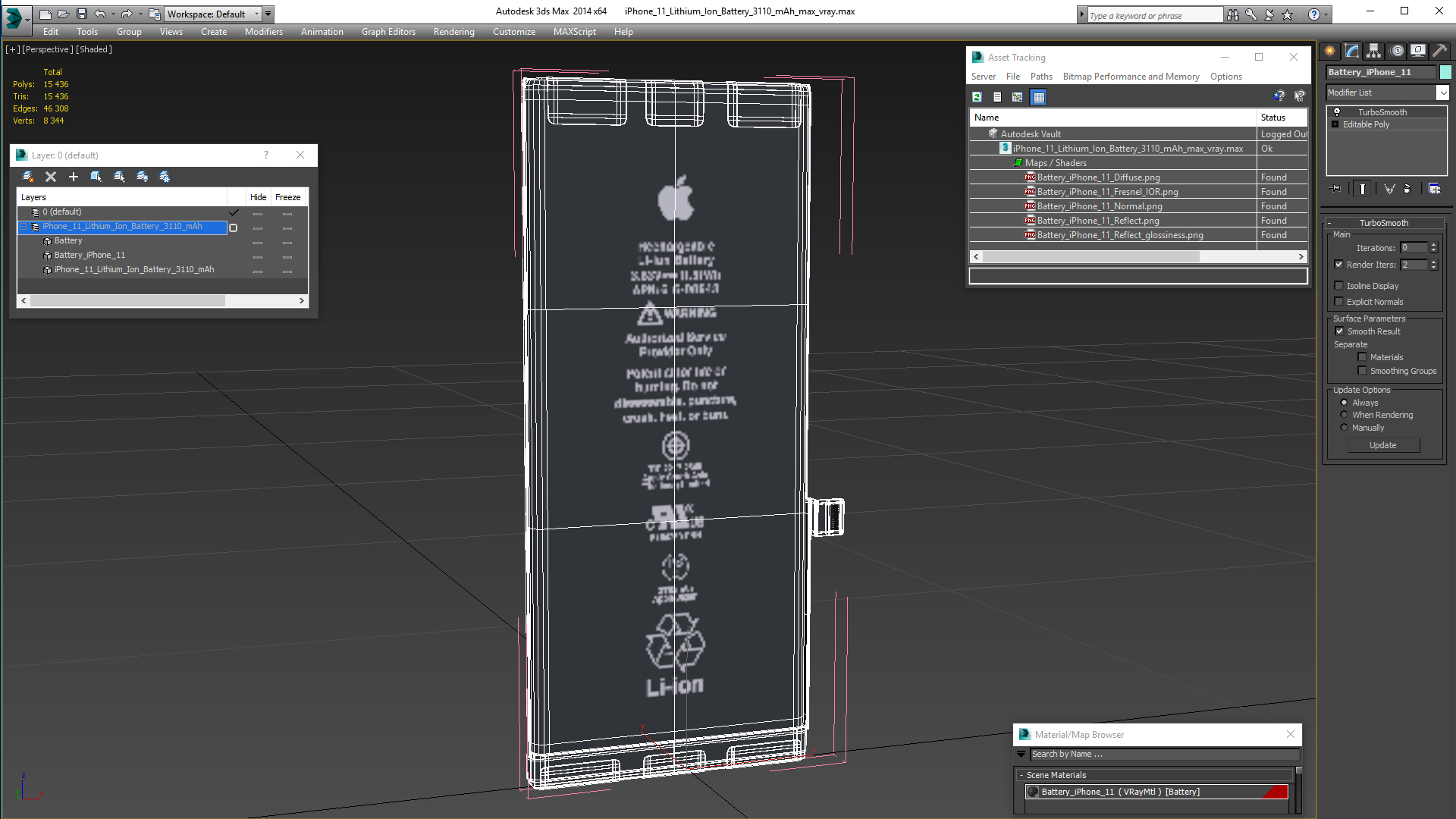Open the MAXScript menu
Screen dimensions: 1456x819
[x=574, y=32]
